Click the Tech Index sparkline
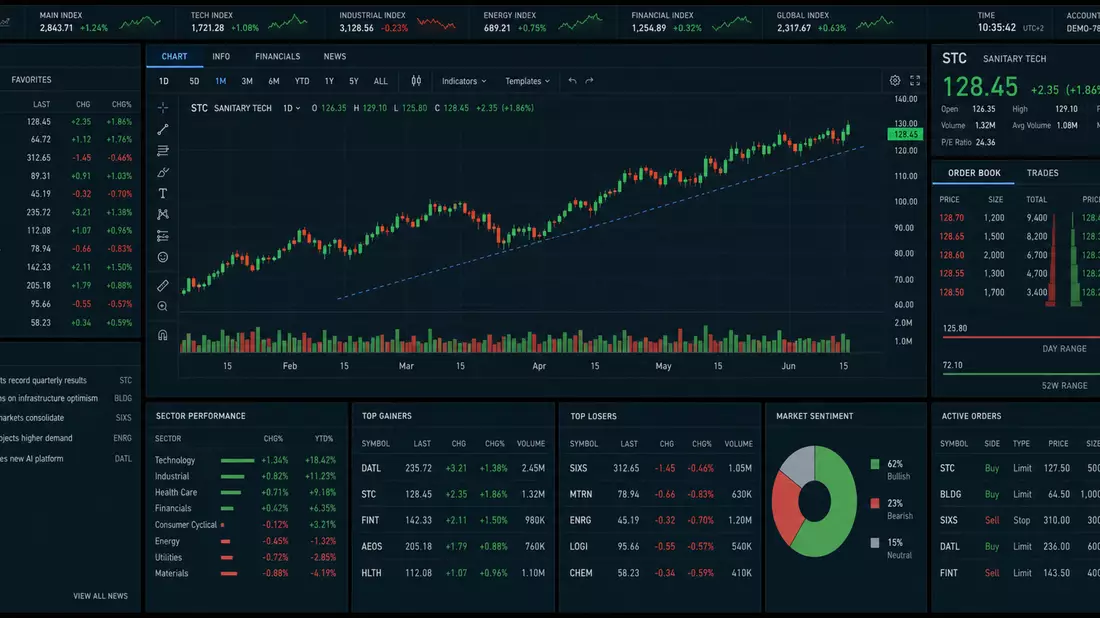Viewport: 1100px width, 618px height. tap(288, 22)
